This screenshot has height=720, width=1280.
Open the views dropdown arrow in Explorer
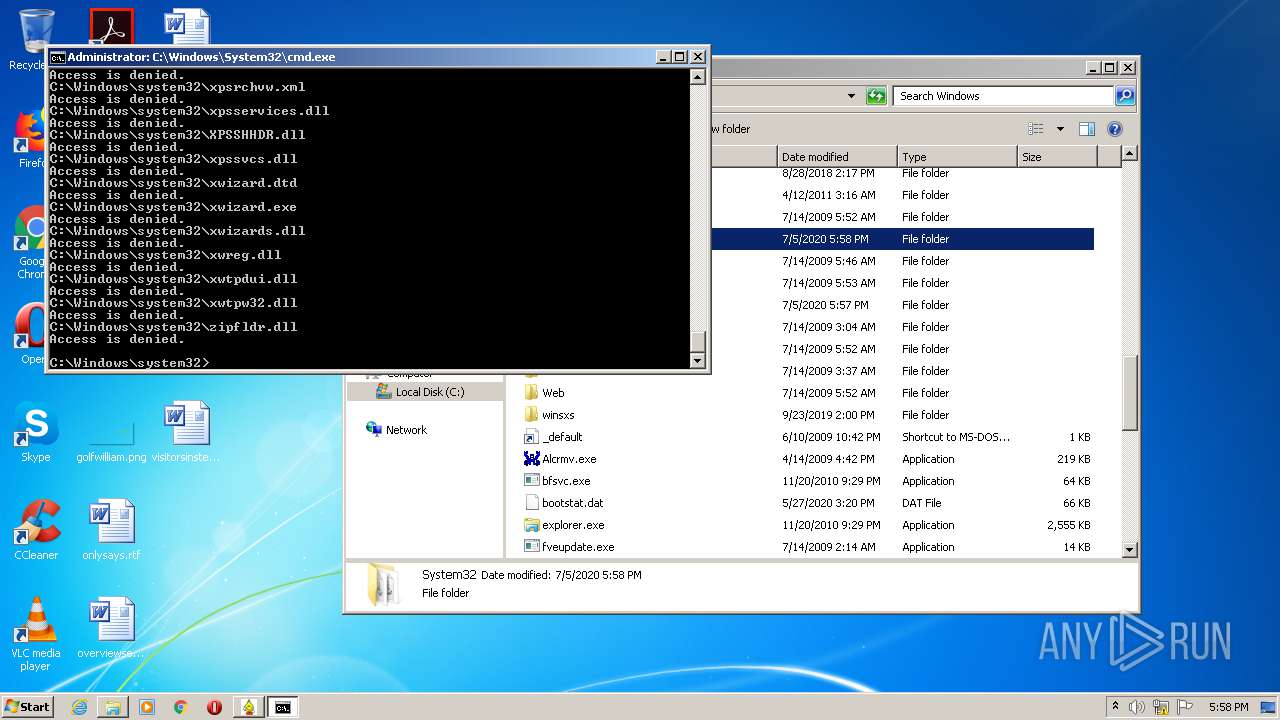(x=1060, y=129)
